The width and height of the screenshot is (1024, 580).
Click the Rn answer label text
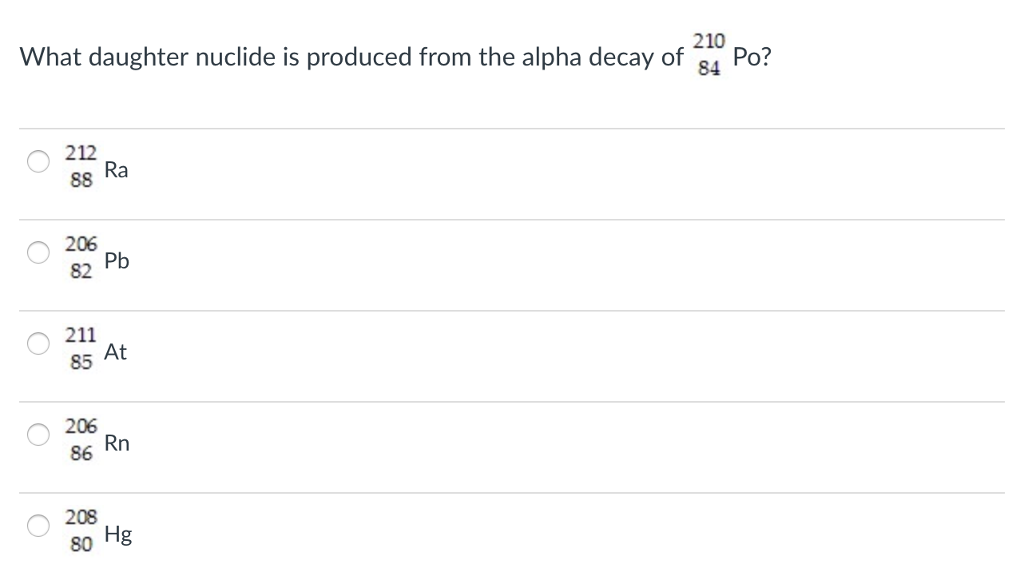[117, 443]
